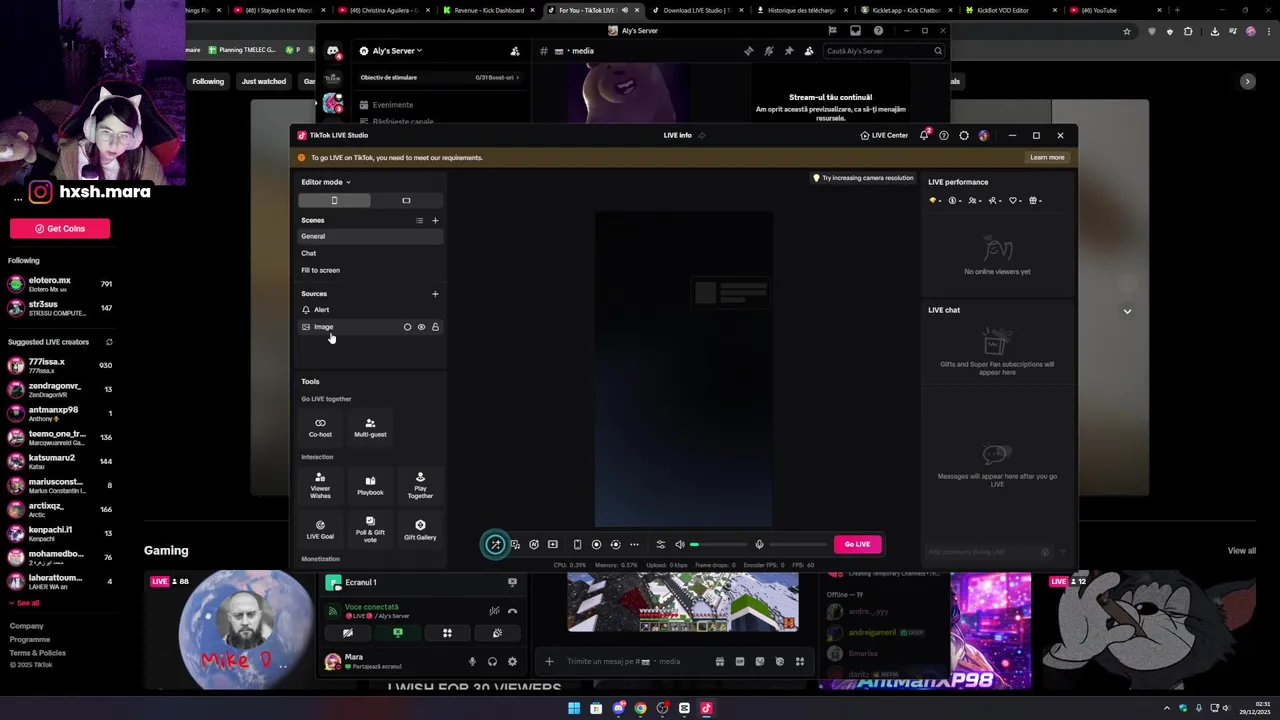The height and width of the screenshot is (720, 1280).
Task: Select the Fill to screen scene
Action: pos(370,270)
